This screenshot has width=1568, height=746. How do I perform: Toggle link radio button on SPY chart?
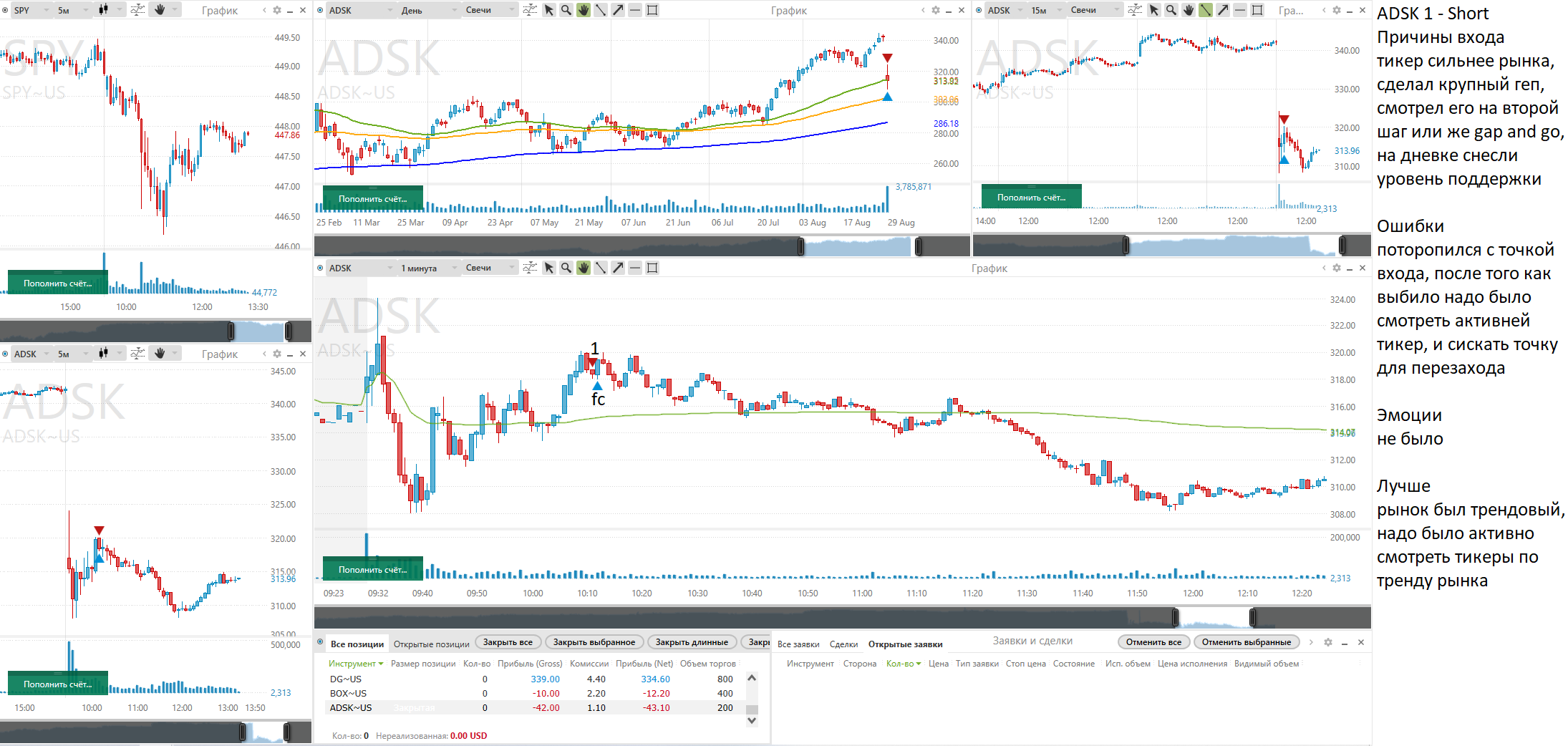pyautogui.click(x=6, y=10)
